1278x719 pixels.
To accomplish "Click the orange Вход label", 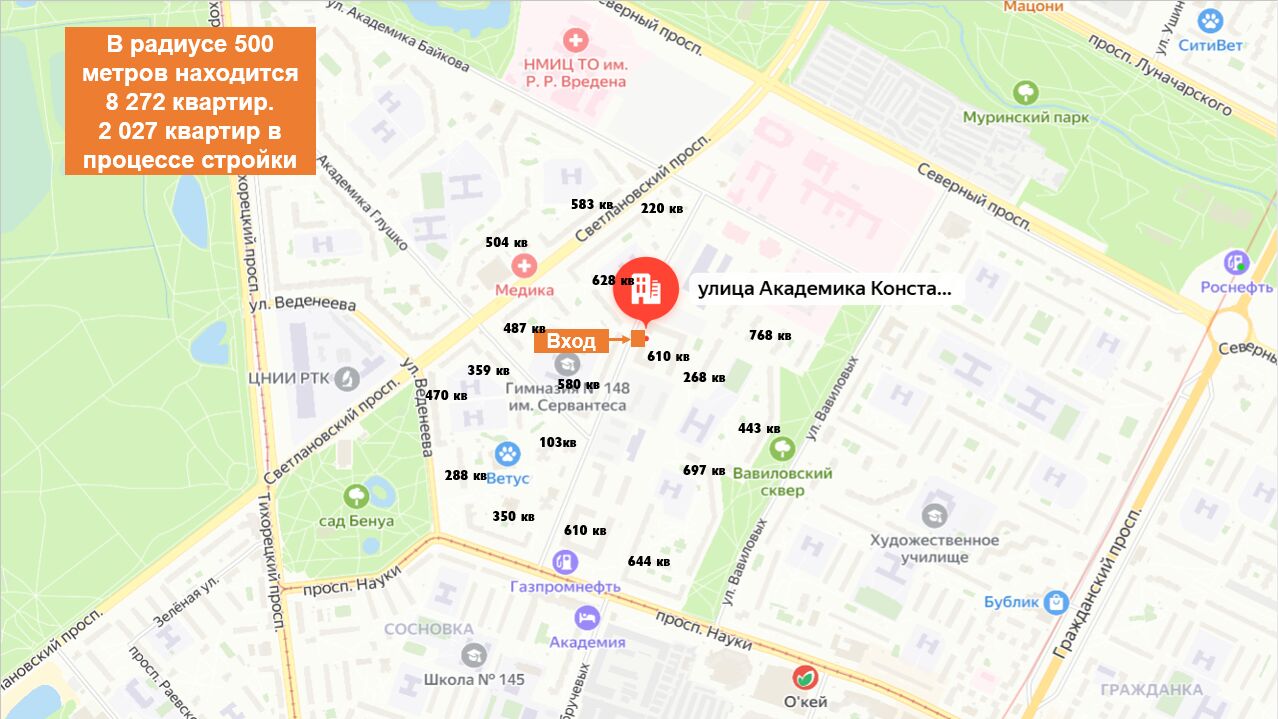I will tap(571, 341).
